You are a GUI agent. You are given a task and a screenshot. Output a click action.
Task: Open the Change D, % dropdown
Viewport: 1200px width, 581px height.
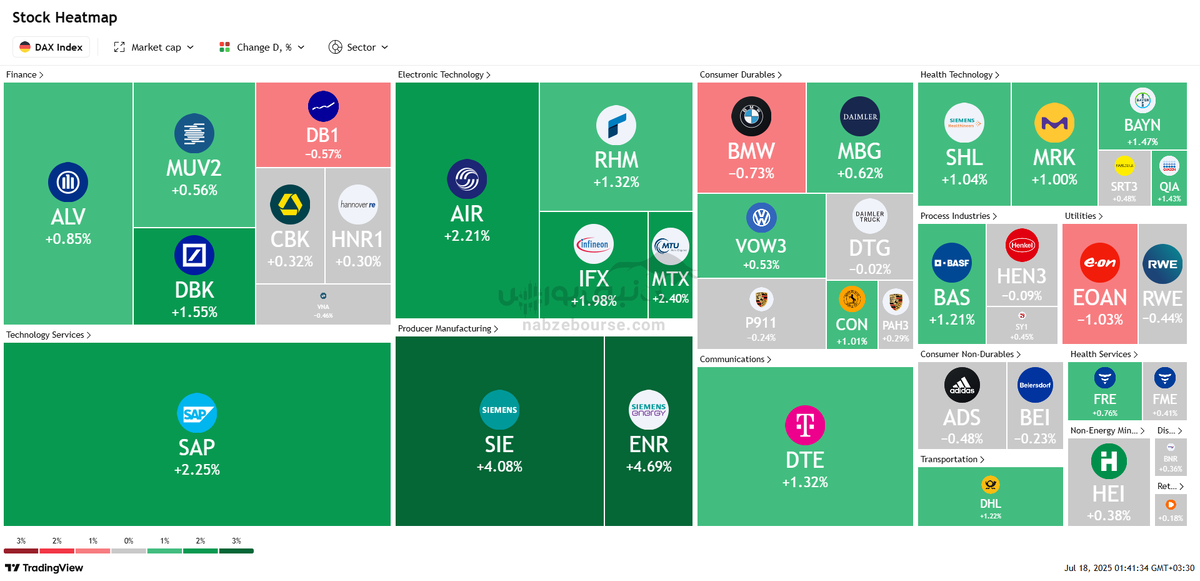(263, 47)
